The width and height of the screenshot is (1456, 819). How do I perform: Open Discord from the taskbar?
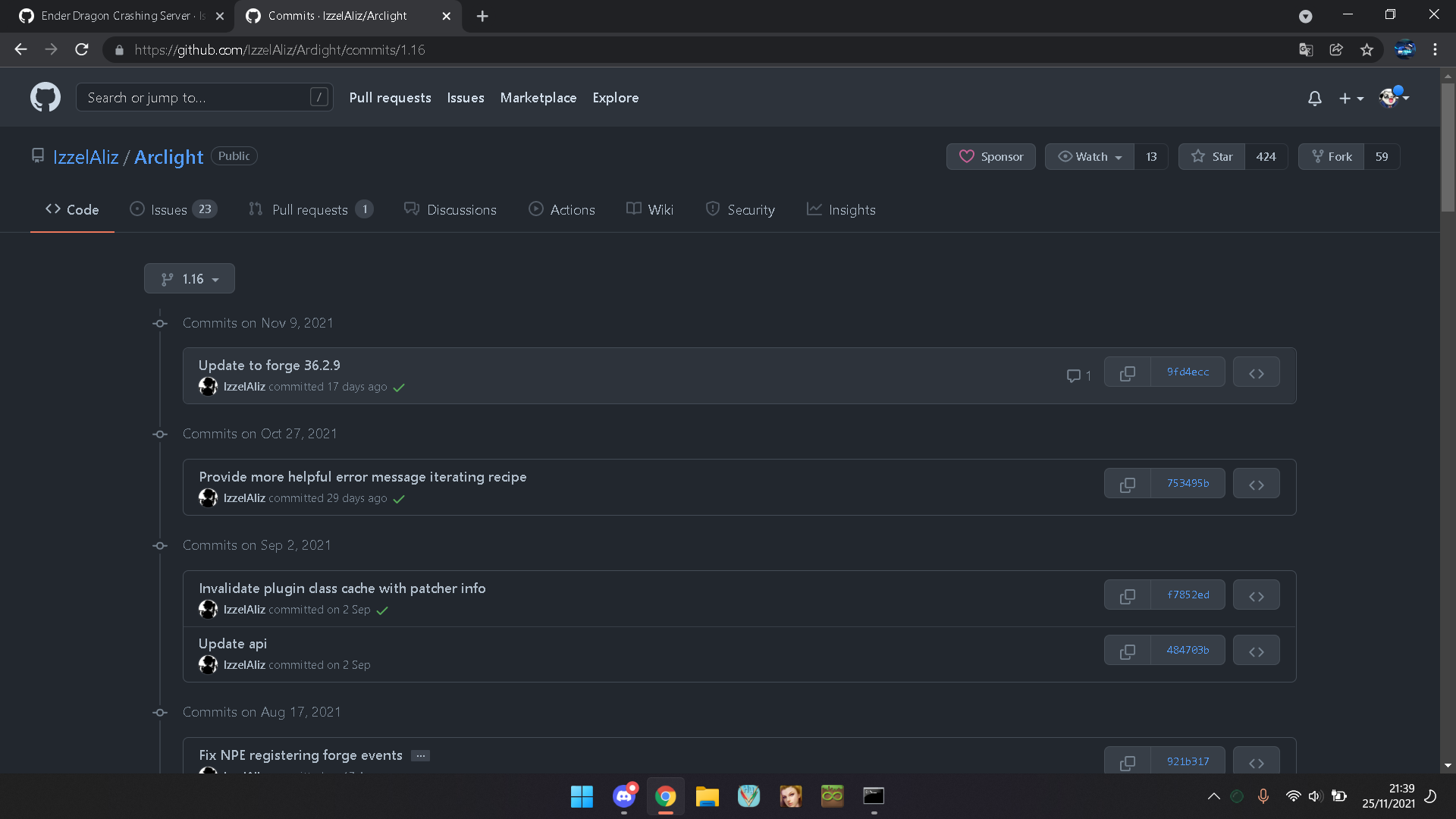pyautogui.click(x=623, y=796)
